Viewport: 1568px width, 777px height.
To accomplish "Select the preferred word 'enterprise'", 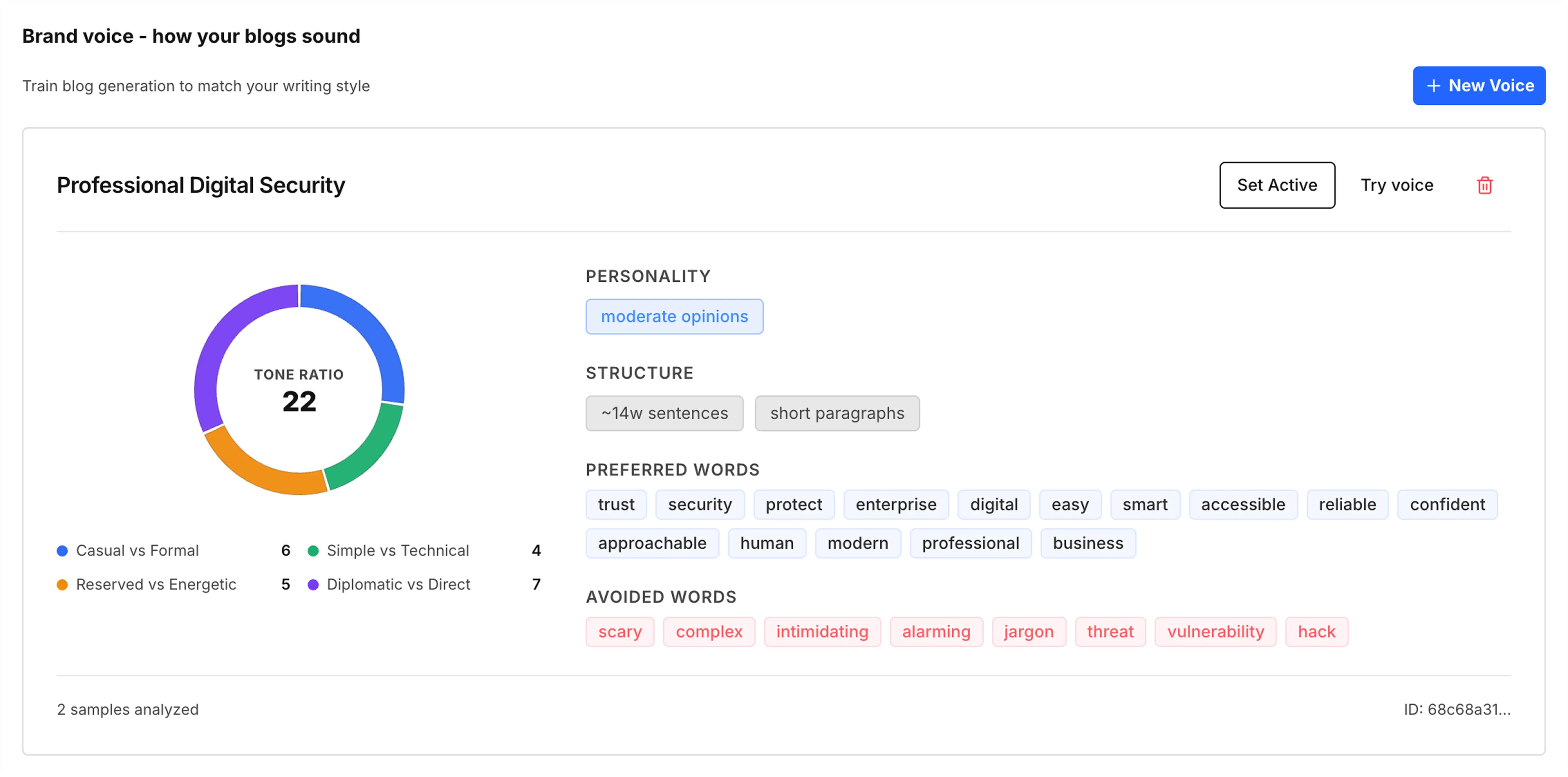I will point(896,504).
